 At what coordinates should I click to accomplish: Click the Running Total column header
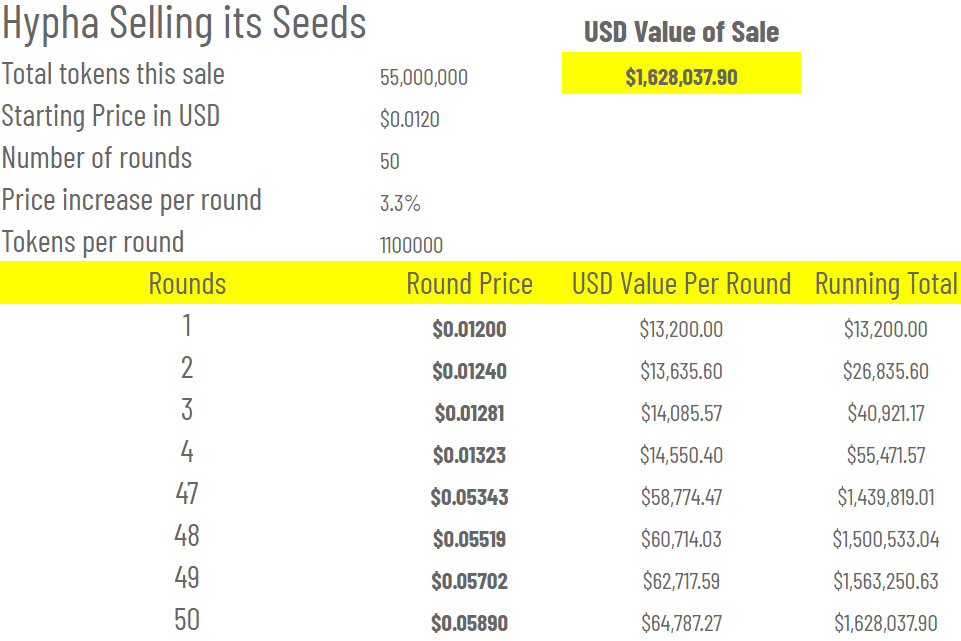point(886,284)
